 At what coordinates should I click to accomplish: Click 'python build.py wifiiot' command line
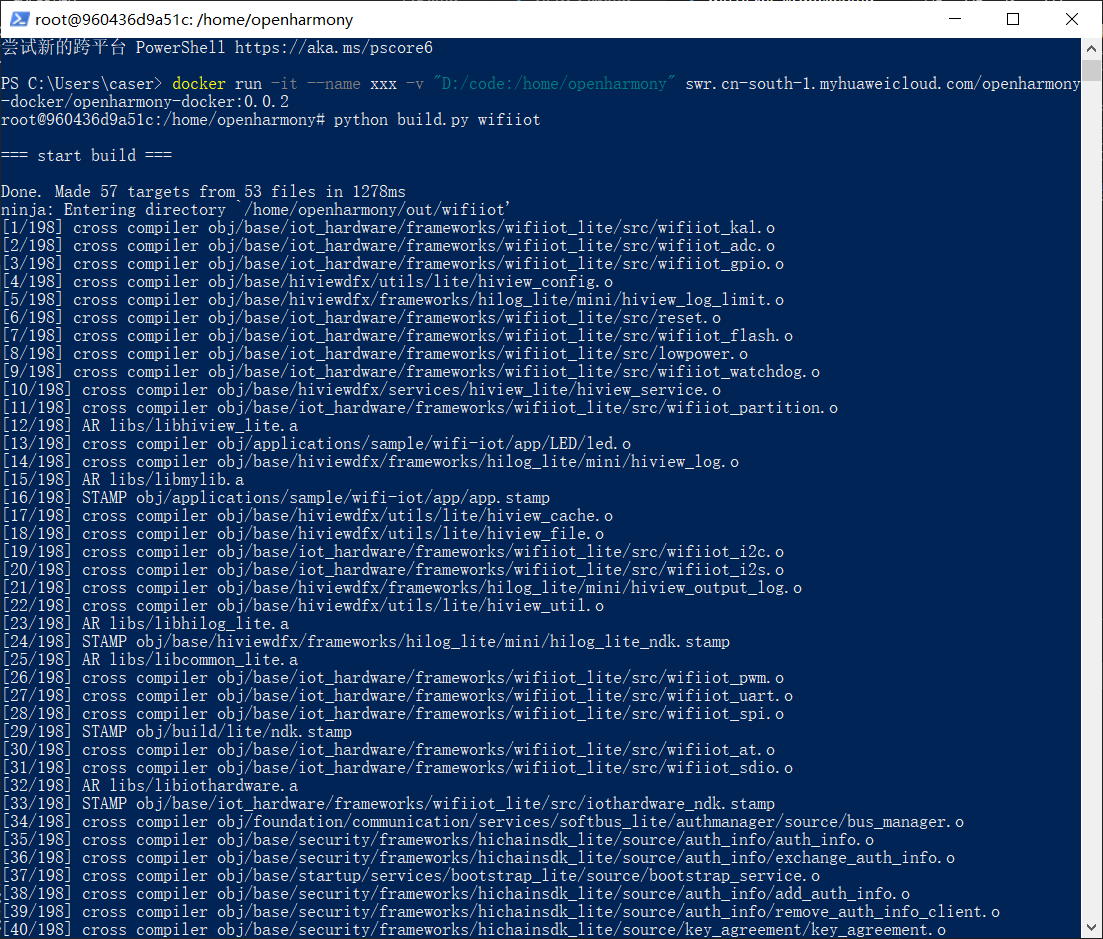pyautogui.click(x=437, y=120)
